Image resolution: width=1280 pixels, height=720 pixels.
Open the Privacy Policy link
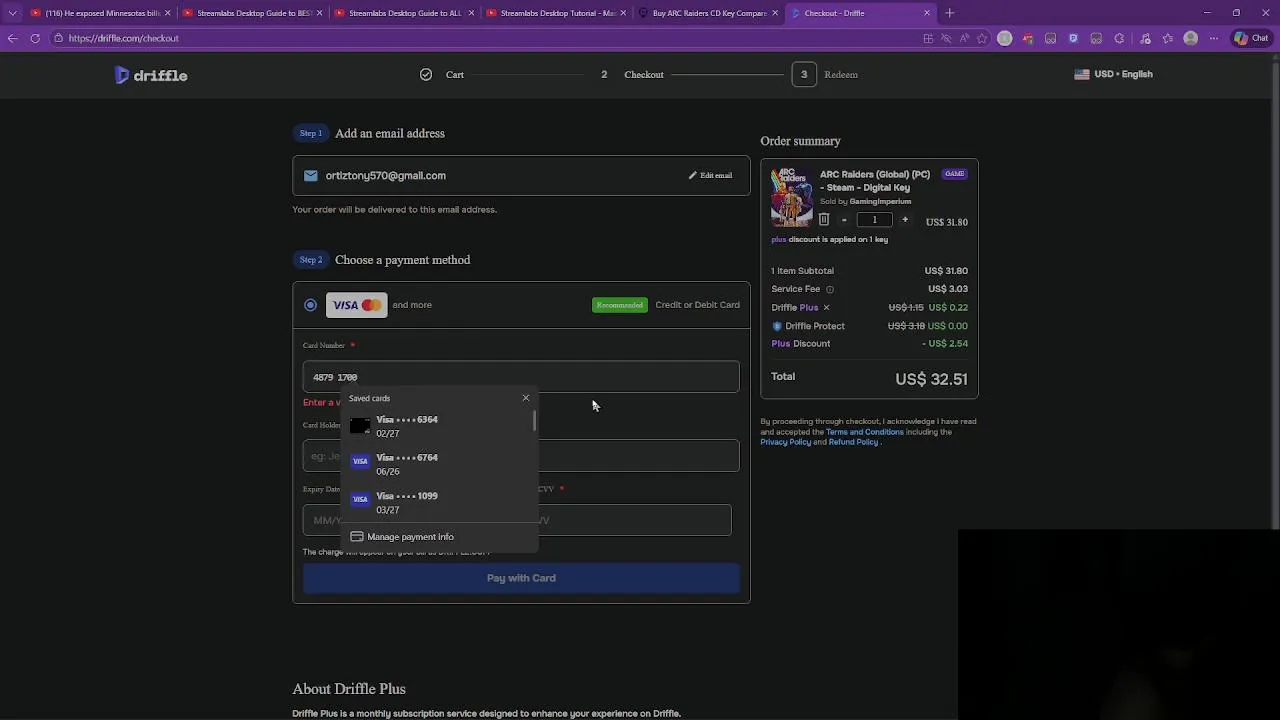click(x=786, y=442)
